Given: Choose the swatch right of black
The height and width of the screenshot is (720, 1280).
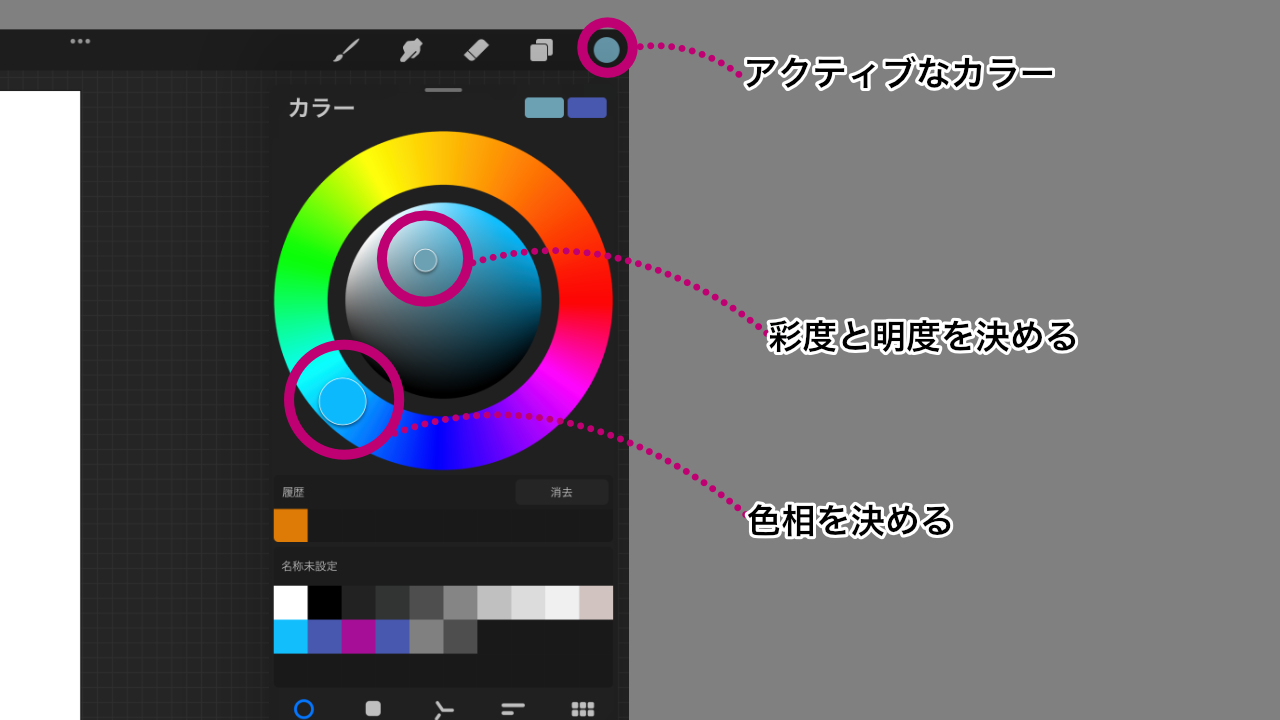Looking at the screenshot, I should tap(359, 603).
